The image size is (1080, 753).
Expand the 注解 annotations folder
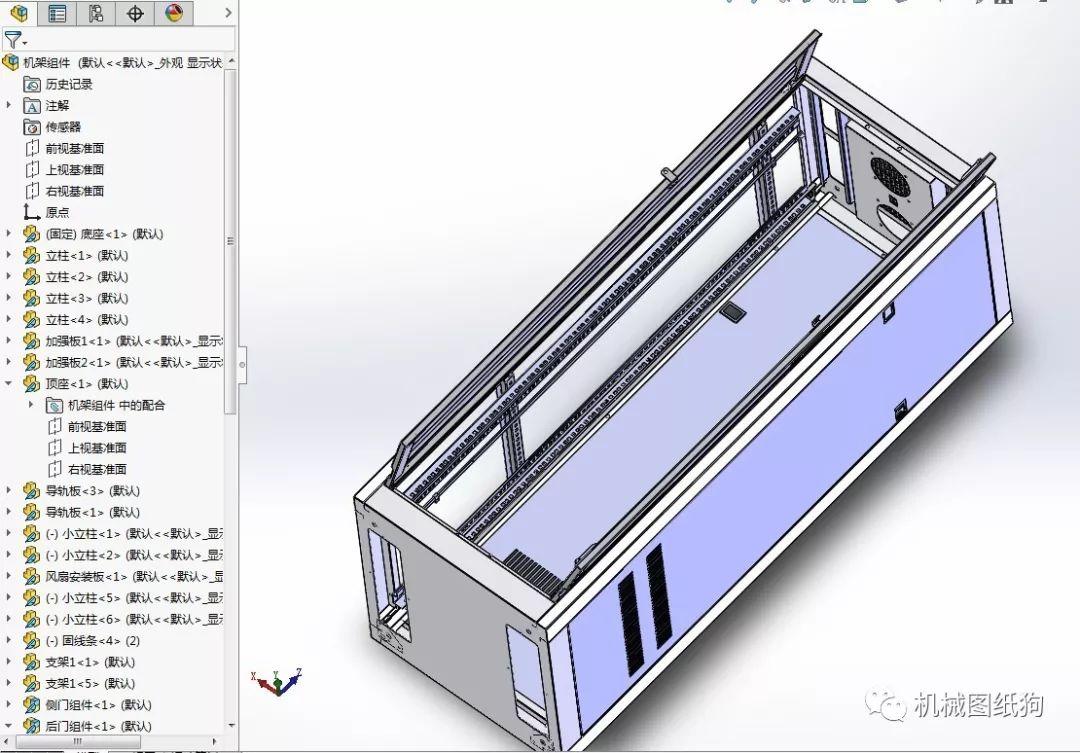pos(8,105)
